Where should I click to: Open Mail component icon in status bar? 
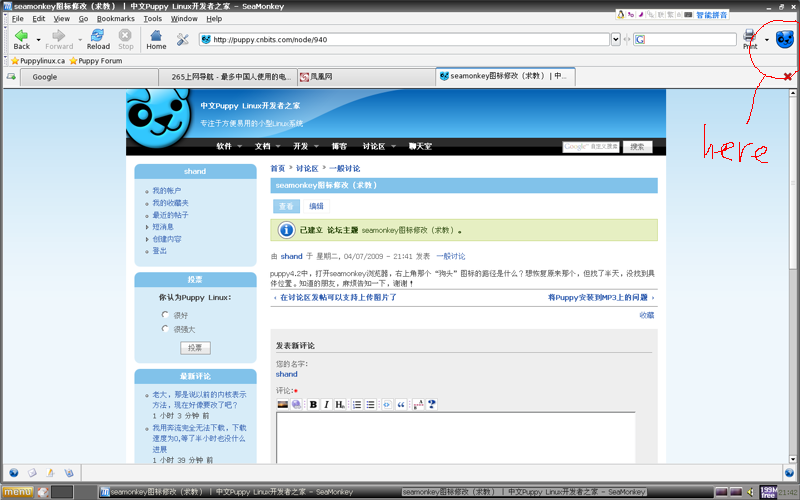click(32, 473)
